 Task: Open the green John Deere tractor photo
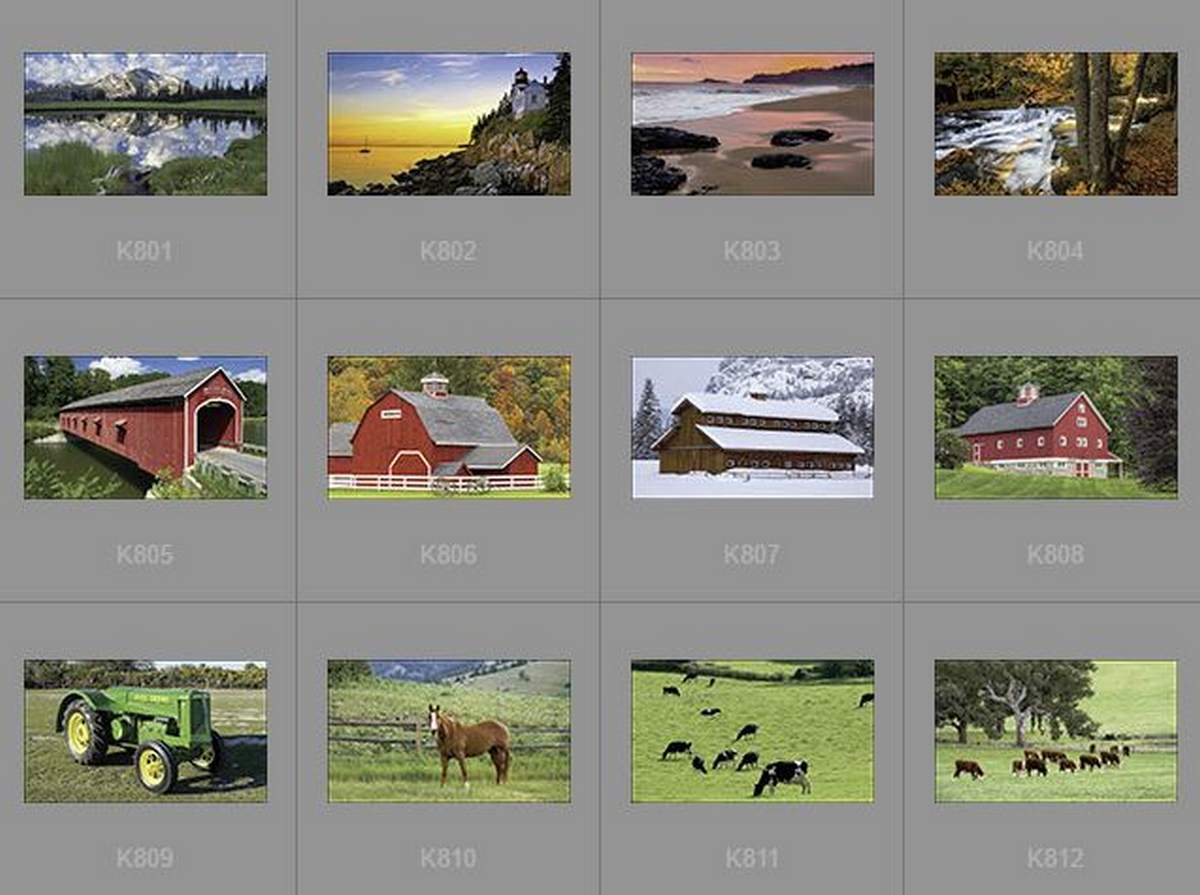pos(145,731)
